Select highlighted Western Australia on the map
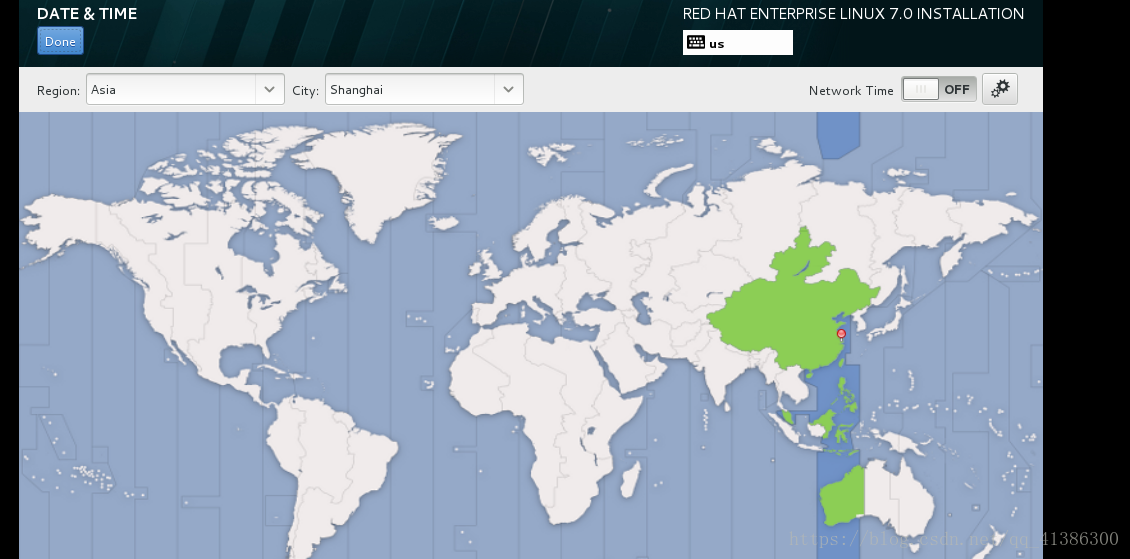1130x559 pixels. pos(842,496)
